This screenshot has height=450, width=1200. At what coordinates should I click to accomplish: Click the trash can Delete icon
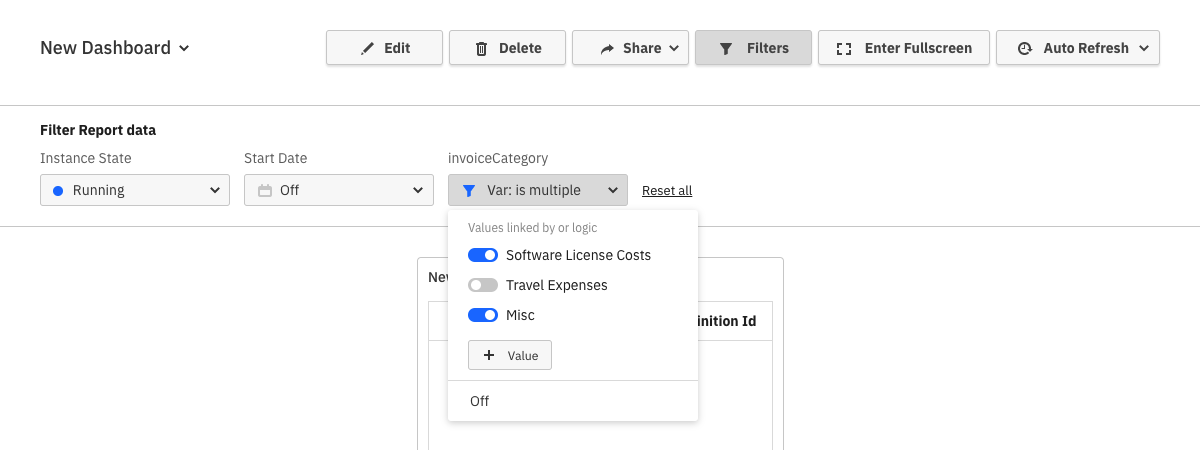click(482, 48)
